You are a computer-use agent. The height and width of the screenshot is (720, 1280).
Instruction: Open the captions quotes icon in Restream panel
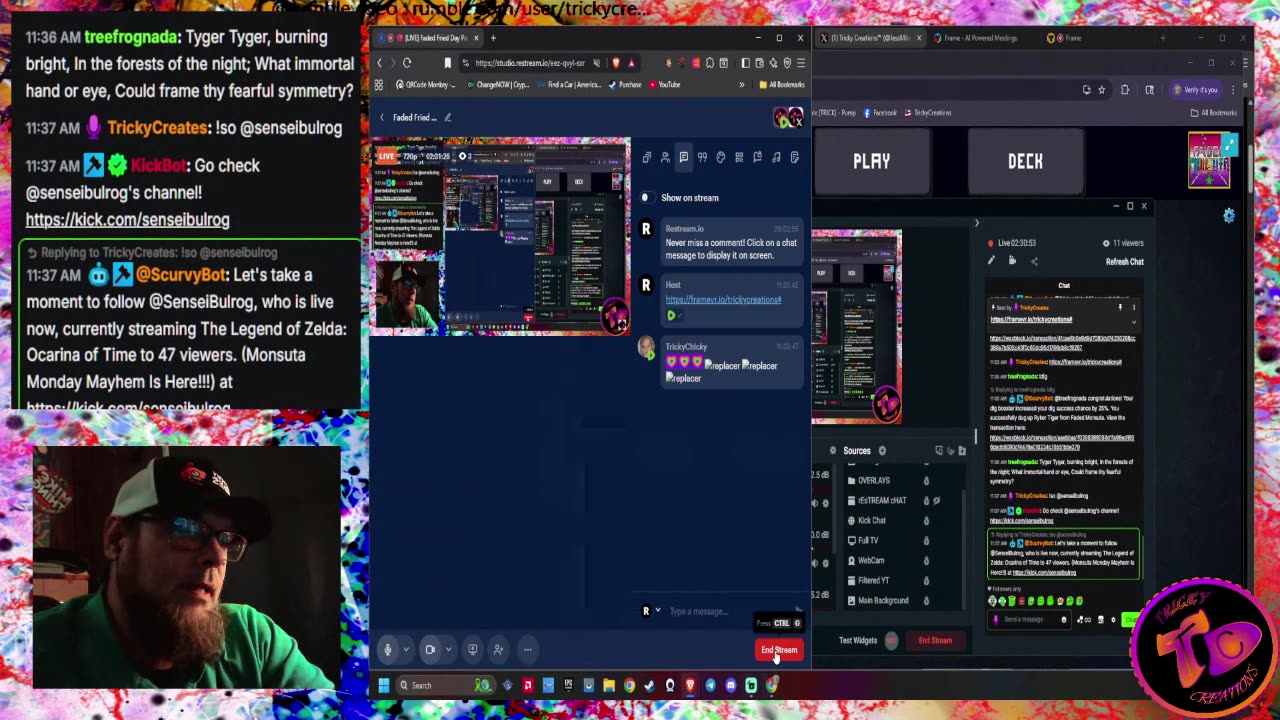pos(702,157)
